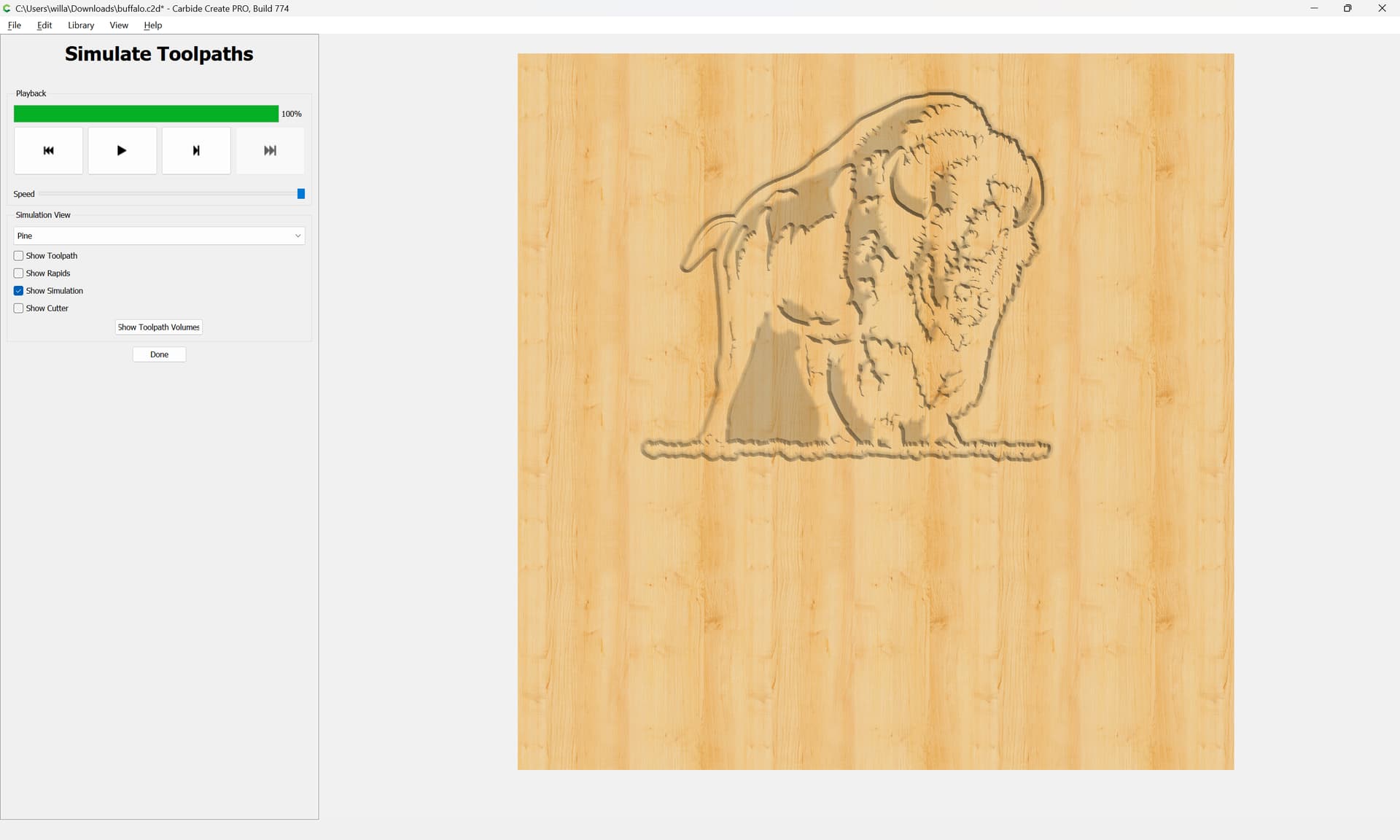Open the View menu
Viewport: 1400px width, 840px height.
pyautogui.click(x=119, y=25)
